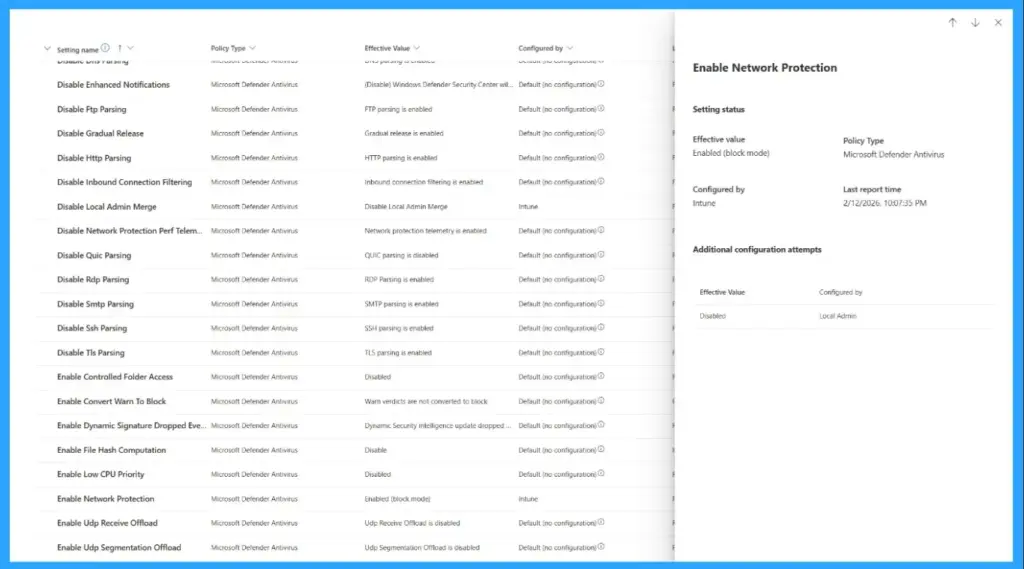Close the Enable Network Protection details pane

click(998, 23)
